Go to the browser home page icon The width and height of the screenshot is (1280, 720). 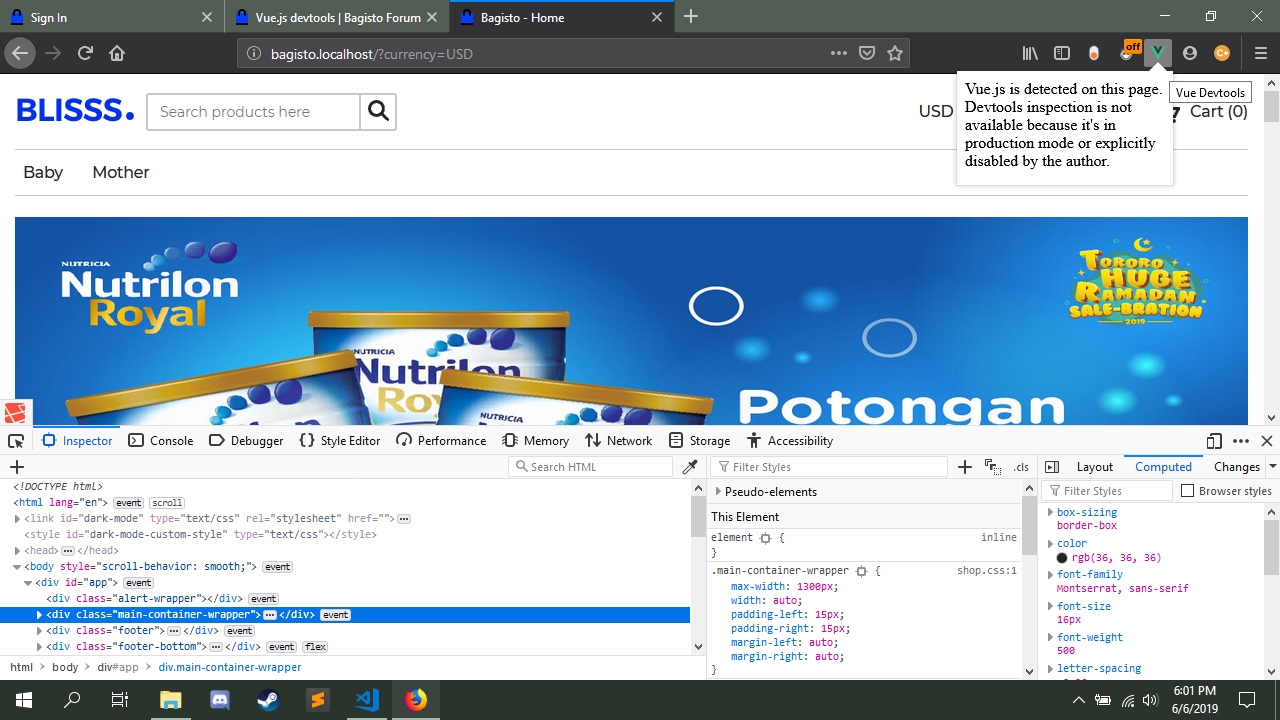point(117,53)
